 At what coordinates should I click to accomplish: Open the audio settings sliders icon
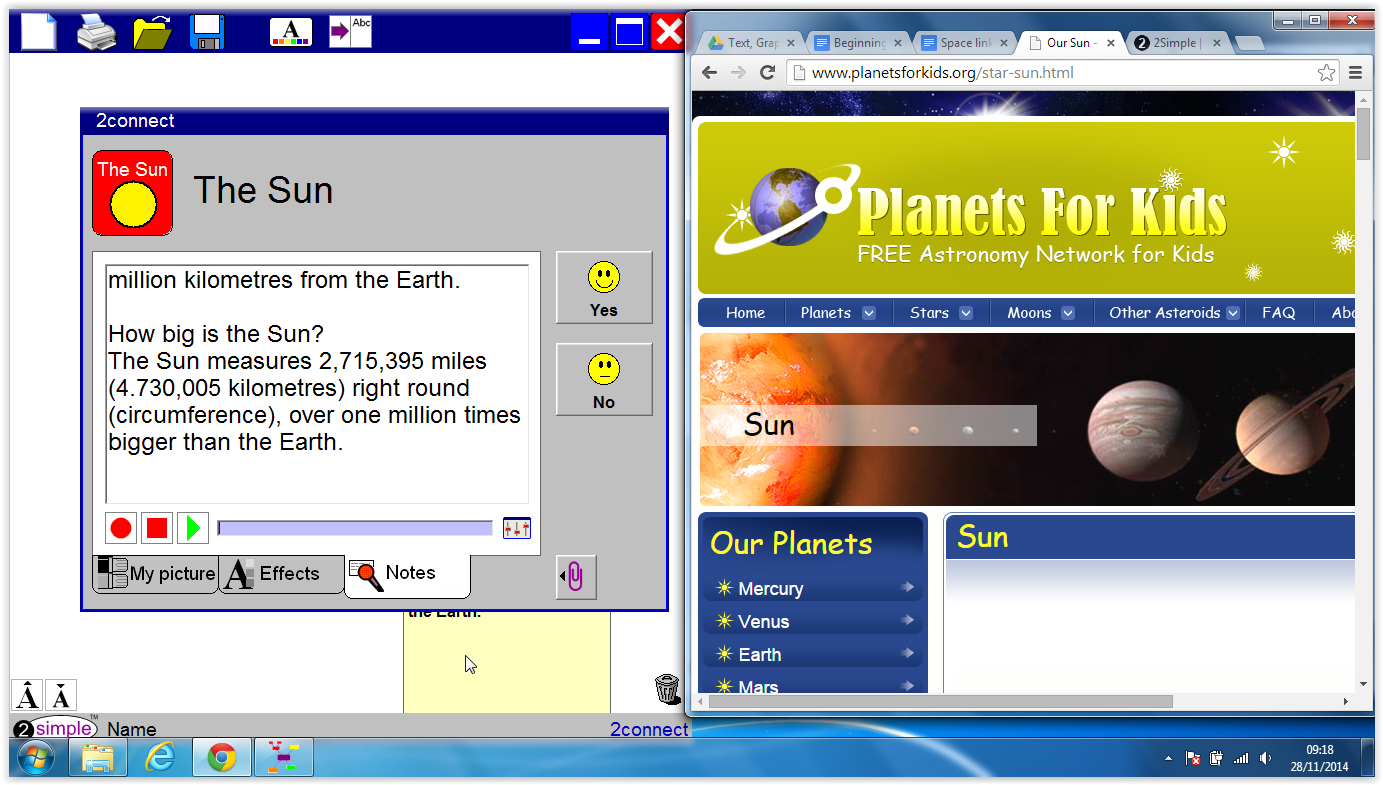coord(517,528)
